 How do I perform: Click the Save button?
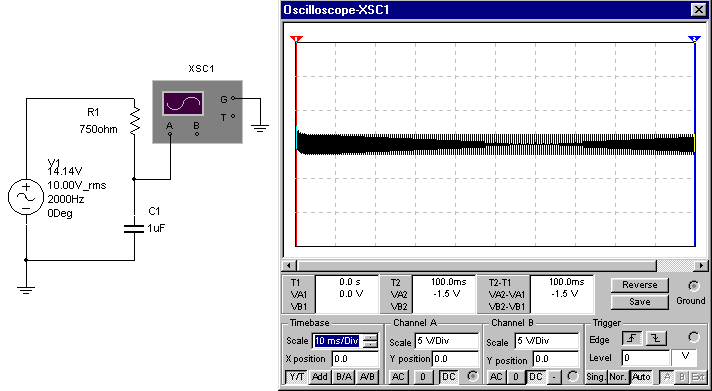(639, 302)
